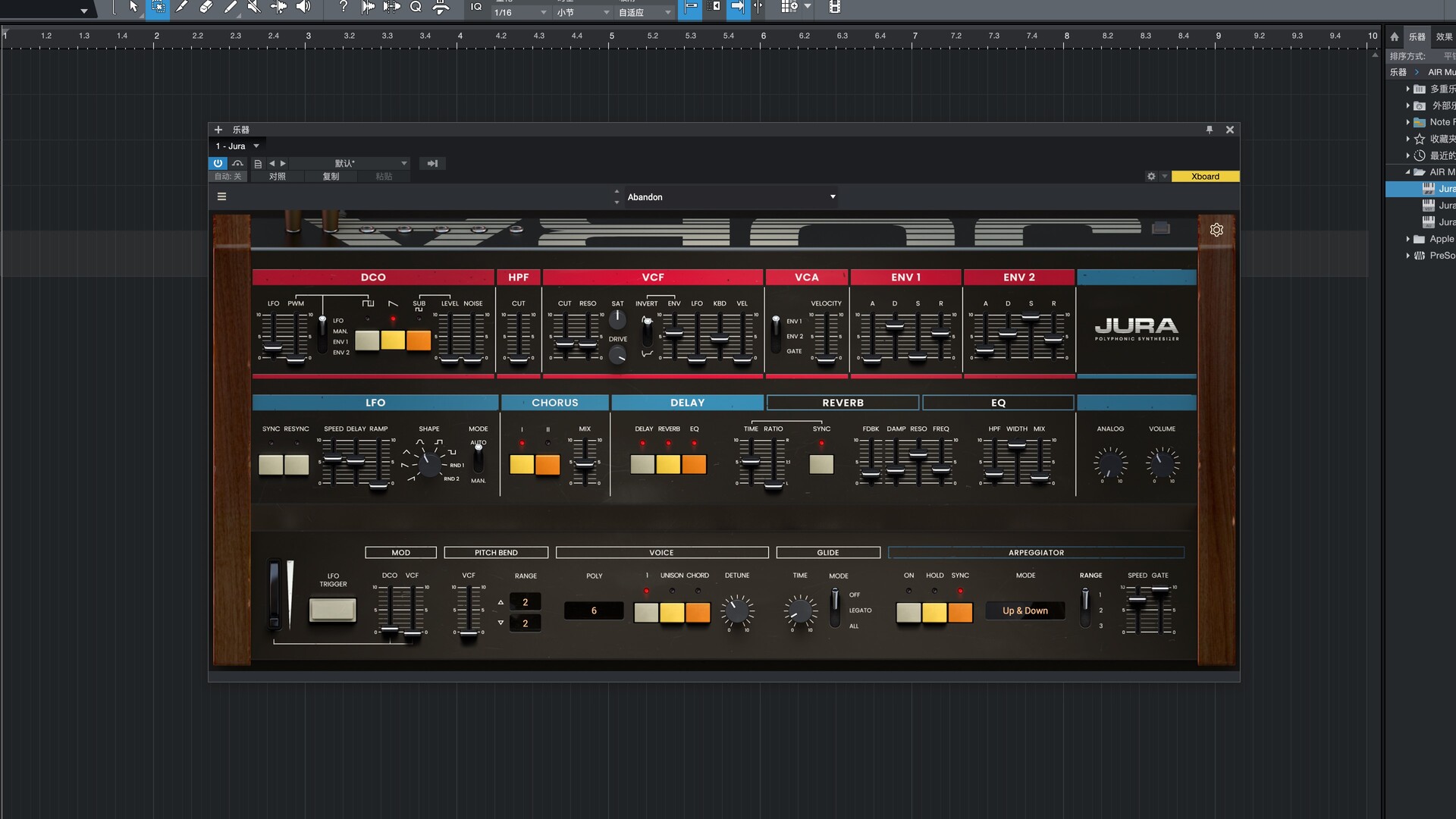Click the VOLUME knob
The image size is (1456, 819).
point(1161,463)
